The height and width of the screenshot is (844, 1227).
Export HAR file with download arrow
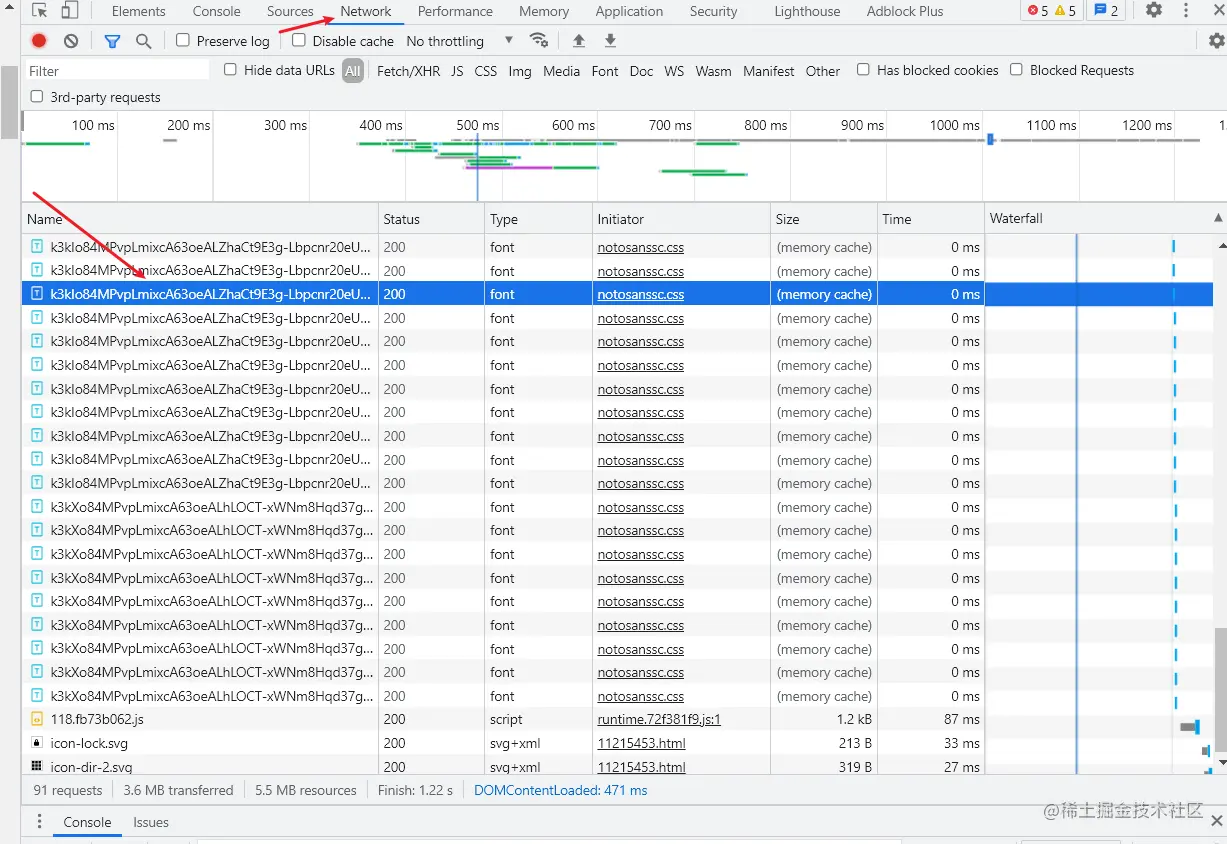tap(610, 41)
